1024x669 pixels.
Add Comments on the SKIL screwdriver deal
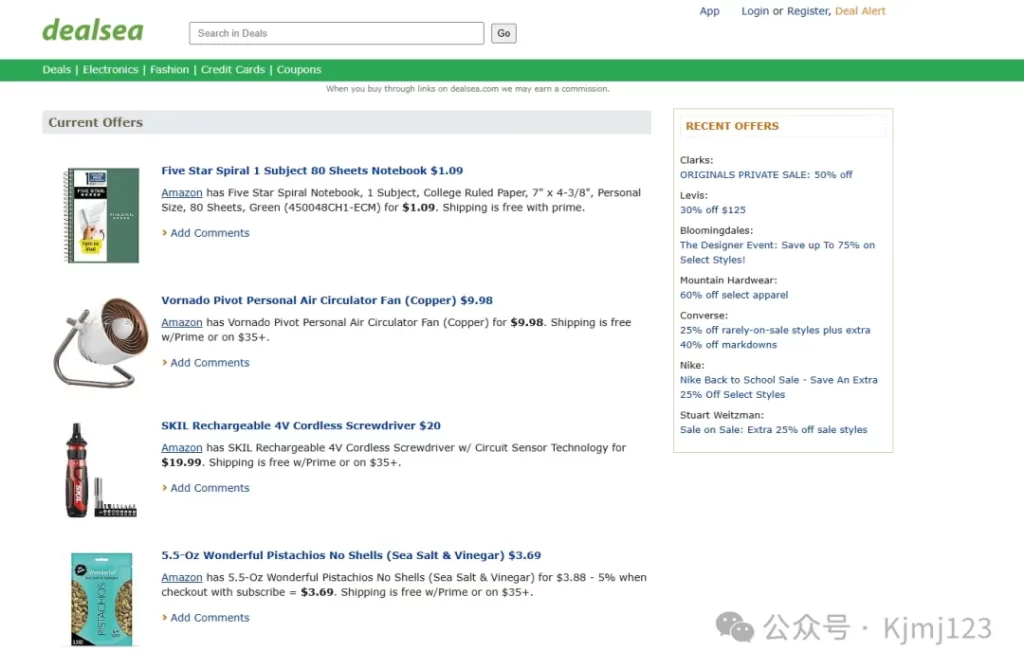[x=210, y=489]
